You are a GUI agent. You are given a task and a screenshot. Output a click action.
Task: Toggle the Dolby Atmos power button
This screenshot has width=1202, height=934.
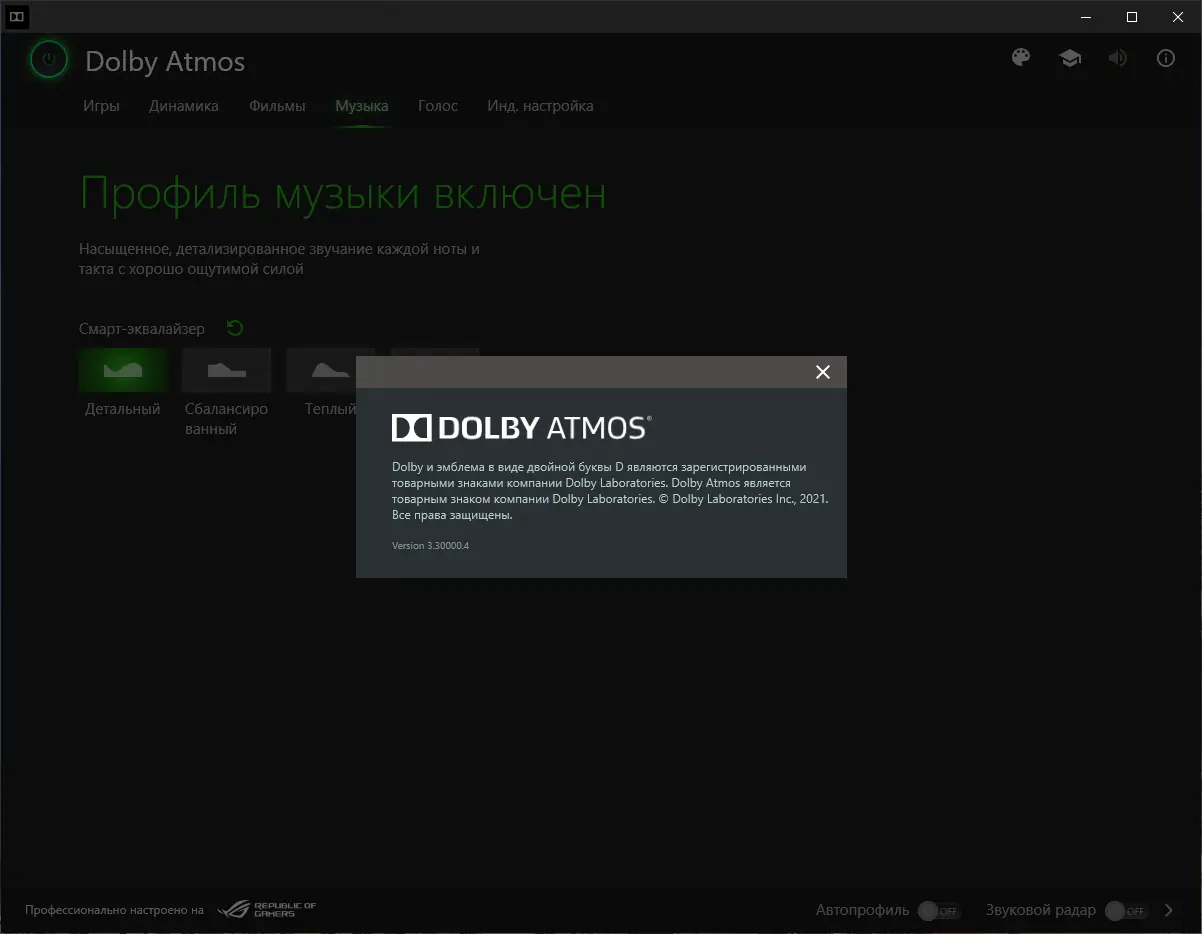pos(48,60)
